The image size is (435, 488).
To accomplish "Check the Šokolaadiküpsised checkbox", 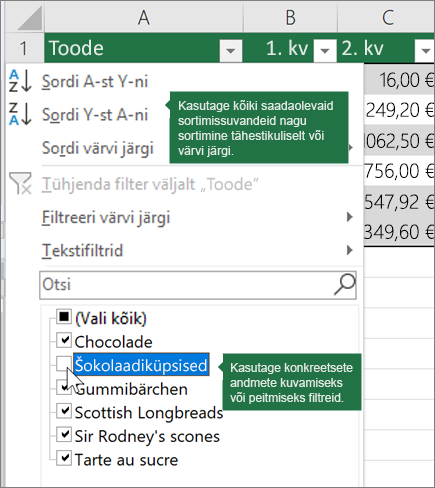I will 64,364.
